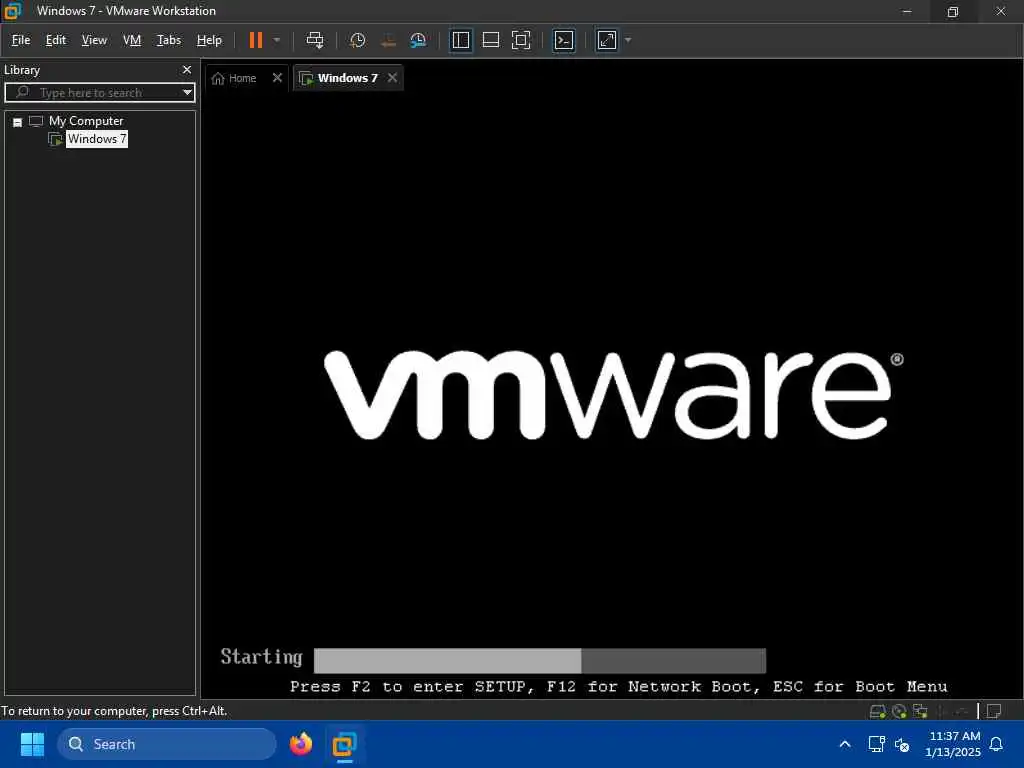
Task: Pause the virtual machine with the orange button
Action: 255,40
